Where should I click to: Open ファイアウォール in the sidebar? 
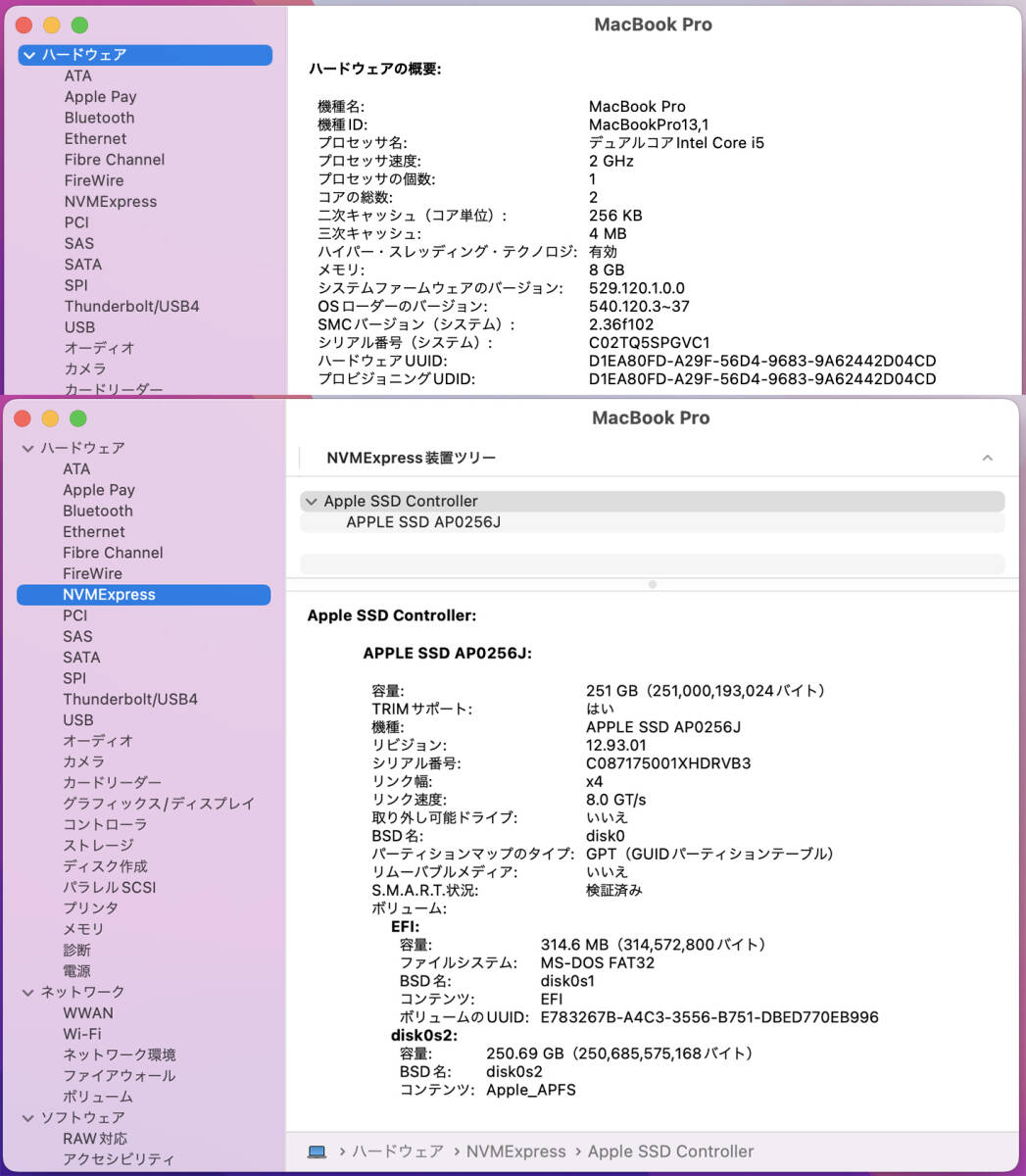click(120, 1075)
